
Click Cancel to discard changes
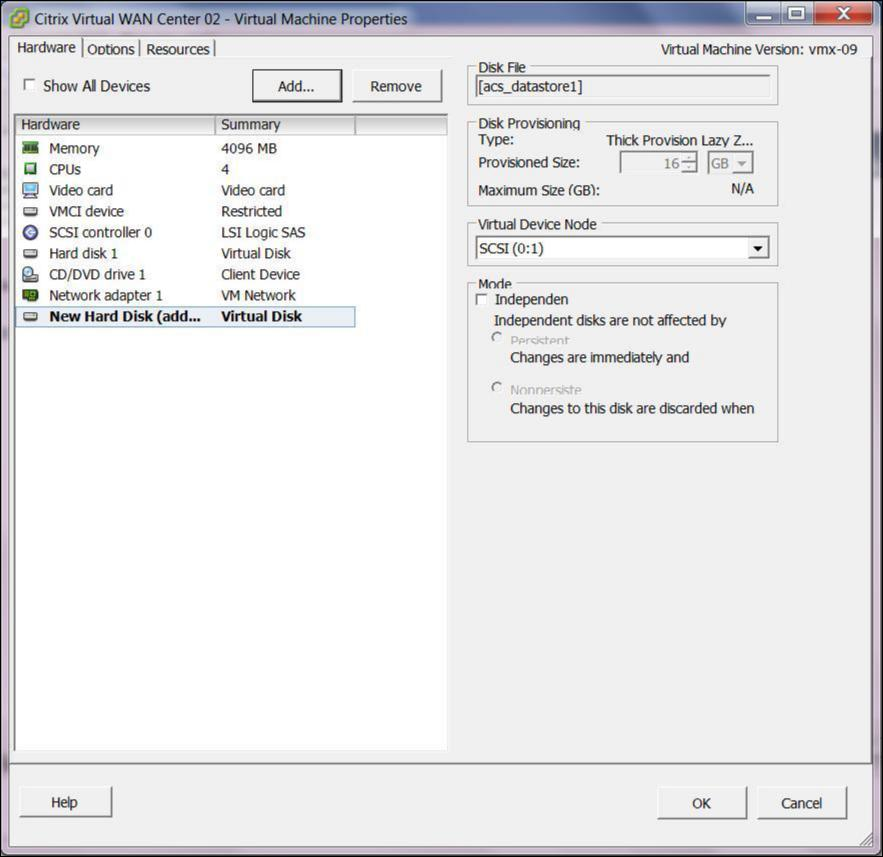point(801,803)
